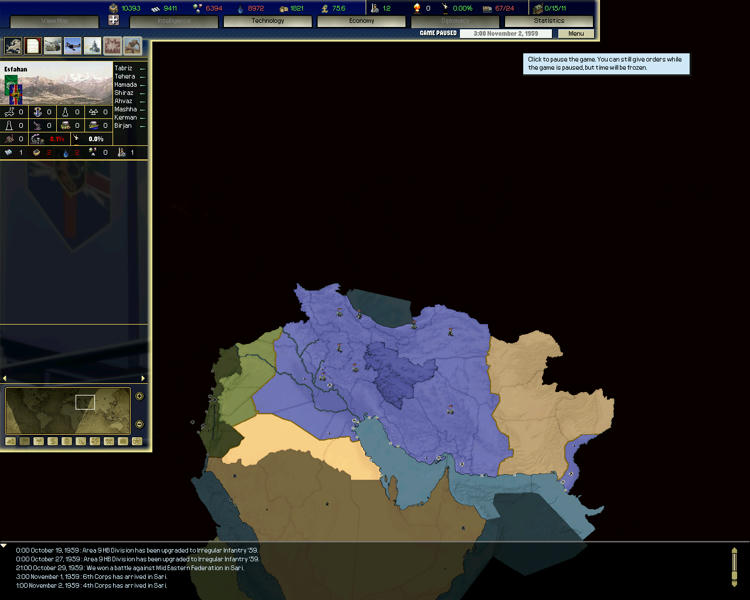Select the last brown icon in the top-left icon row
Image resolution: width=750 pixels, height=600 pixels.
coord(132,46)
